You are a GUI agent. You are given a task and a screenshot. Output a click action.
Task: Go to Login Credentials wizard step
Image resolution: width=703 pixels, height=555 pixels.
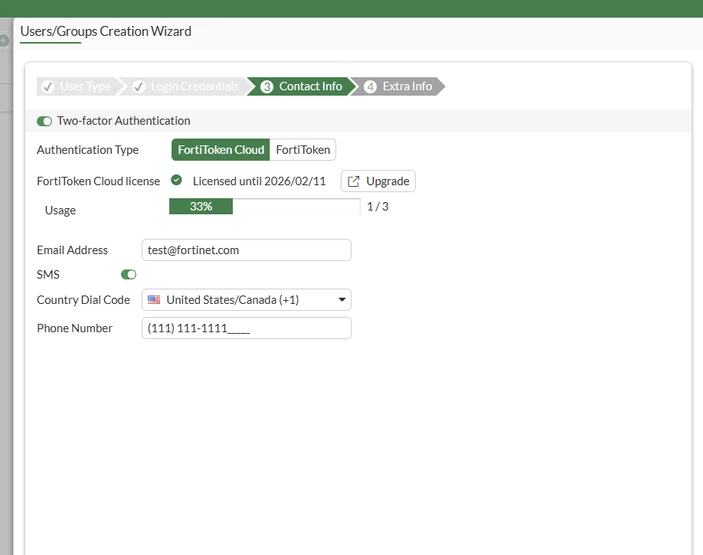coord(187,86)
